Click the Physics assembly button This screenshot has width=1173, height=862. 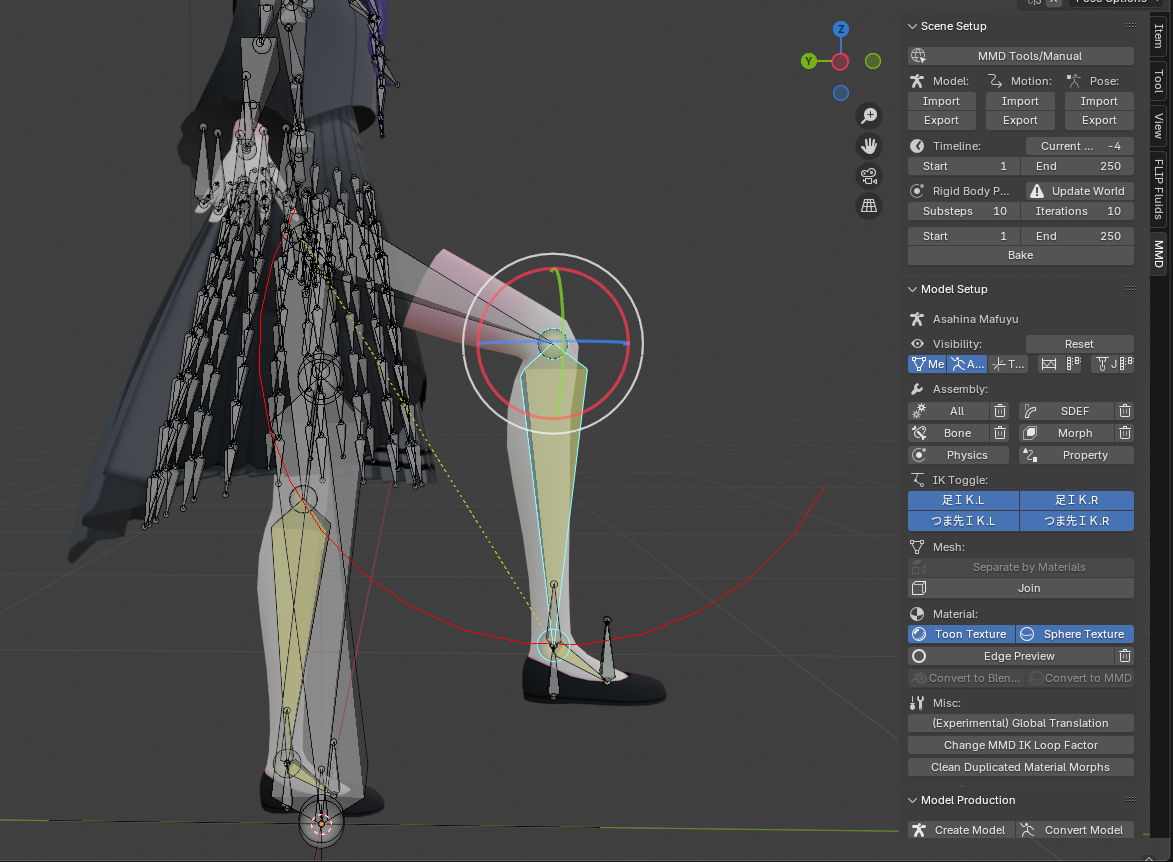[958, 455]
